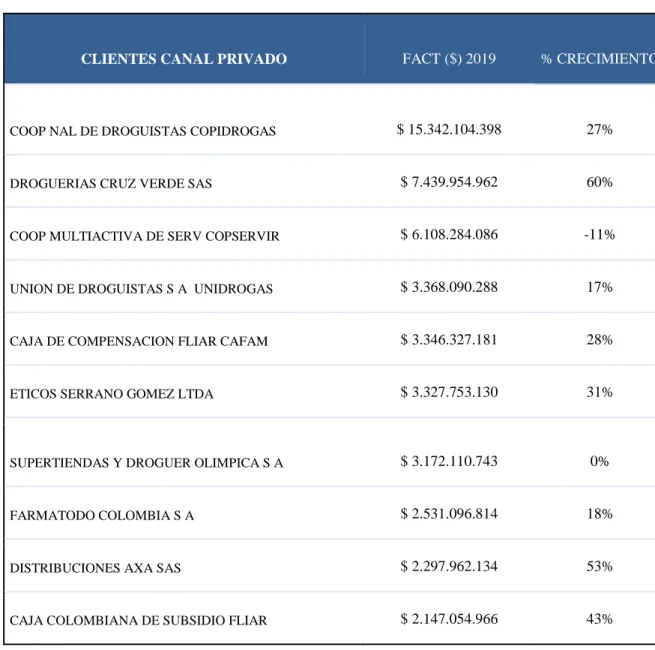655x650 pixels.
Task: Select COOP NAL DE DROGUISTAS COPIDROGAS cell
Action: (142, 131)
